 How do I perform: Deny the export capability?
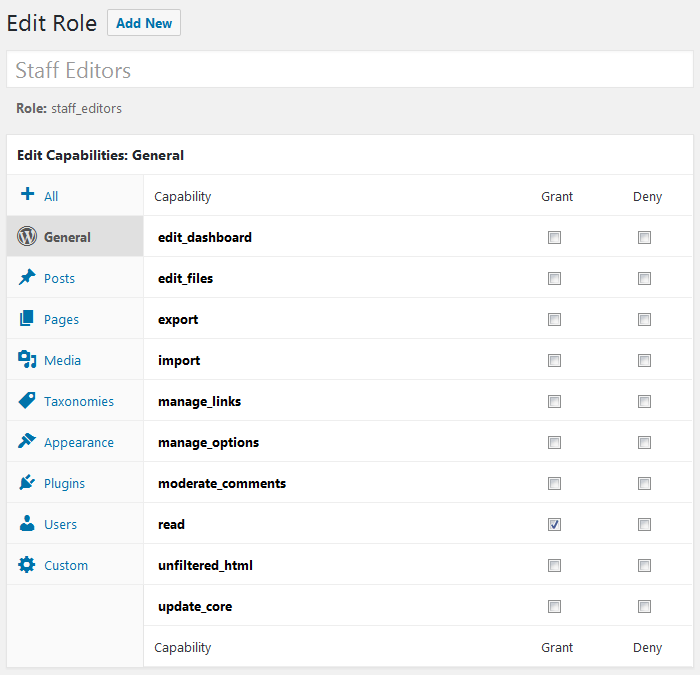pos(644,320)
